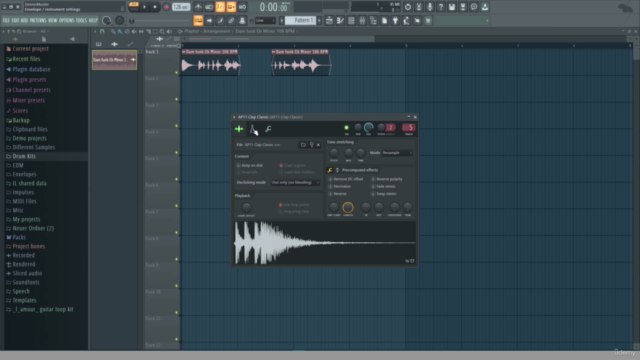
Task: Toggle the metronome icon
Action: [x=198, y=7]
